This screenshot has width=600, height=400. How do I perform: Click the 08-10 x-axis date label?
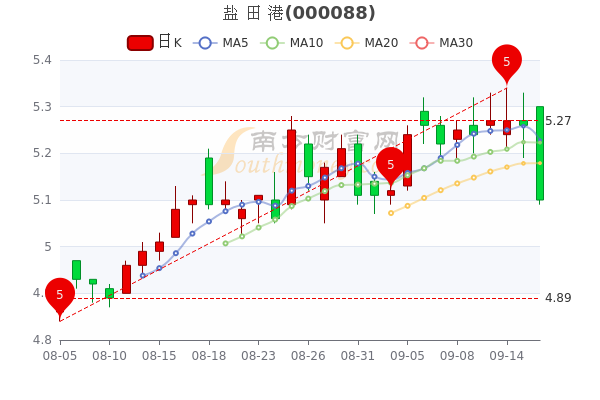109,356
